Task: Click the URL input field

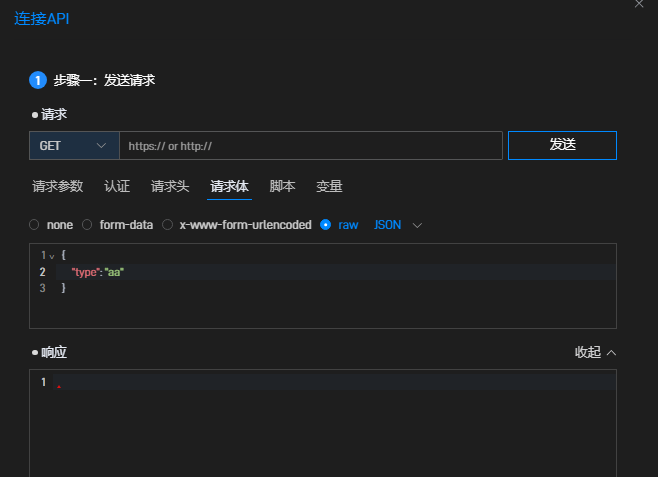Action: [310, 146]
